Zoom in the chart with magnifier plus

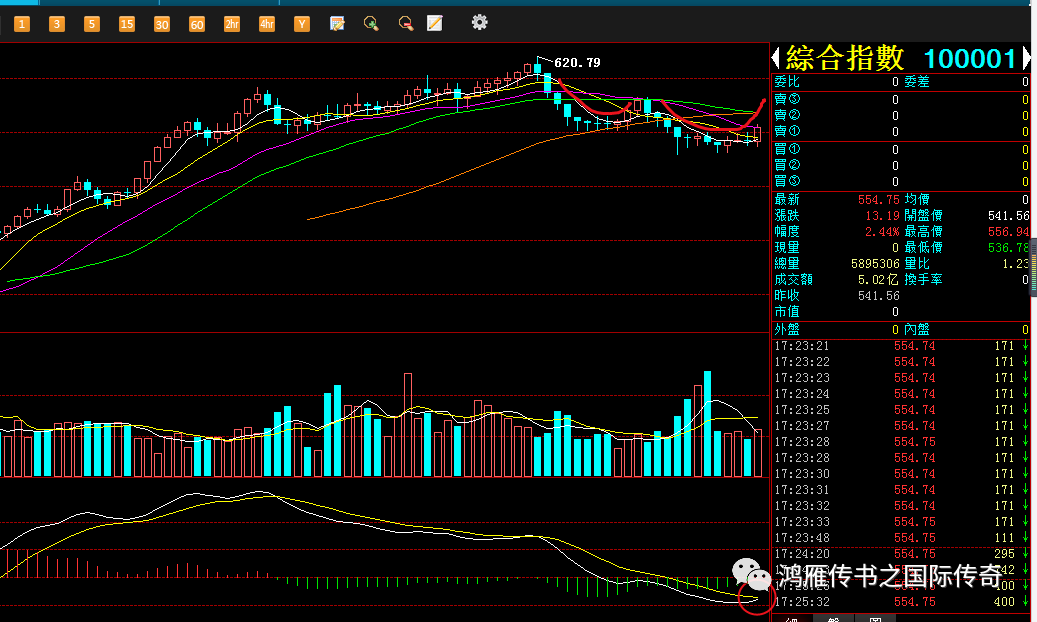(x=372, y=24)
